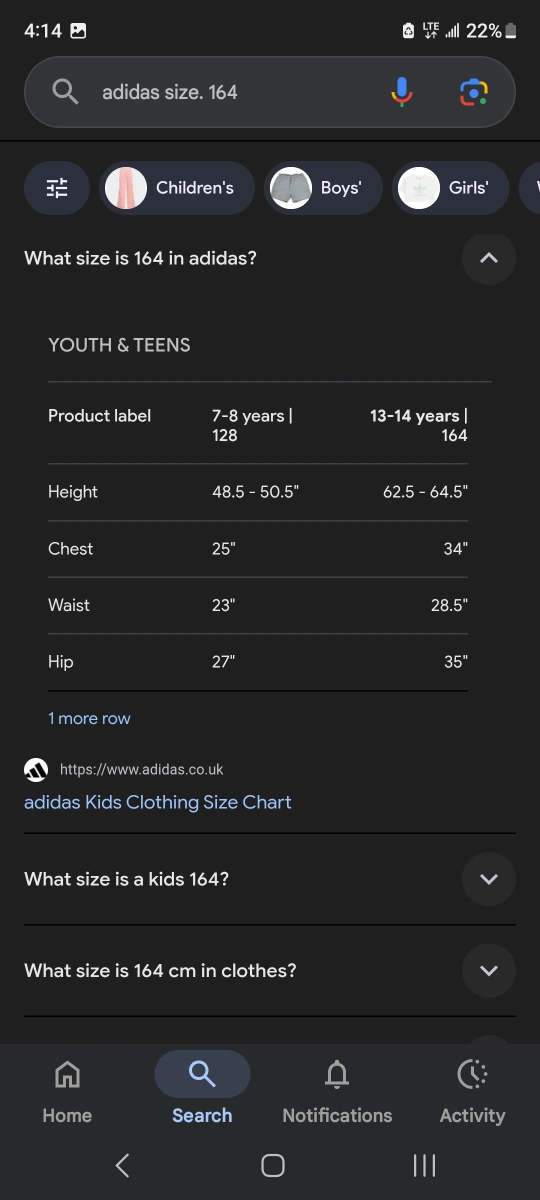Image resolution: width=540 pixels, height=1200 pixels.
Task: Tap Android back navigation arrow
Action: pyautogui.click(x=122, y=1165)
